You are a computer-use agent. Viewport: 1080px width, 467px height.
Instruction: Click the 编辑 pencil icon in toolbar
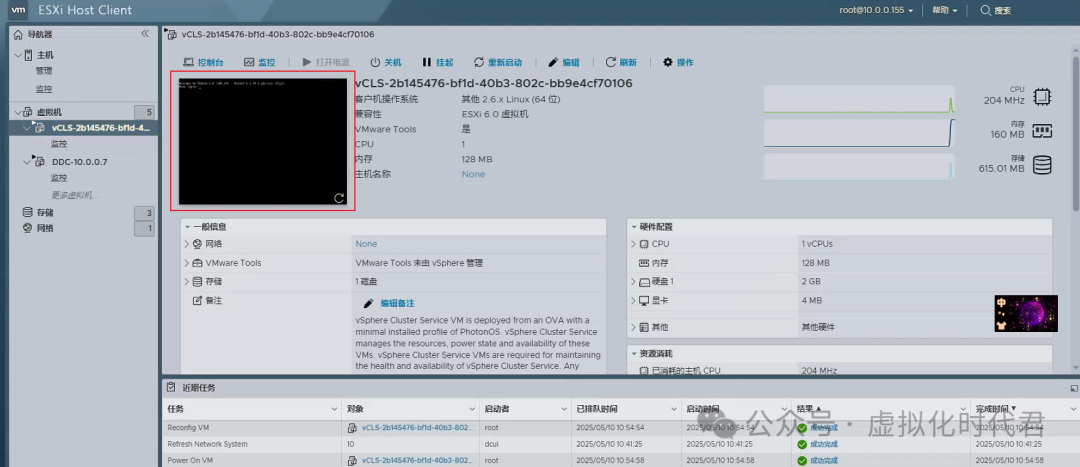point(564,62)
